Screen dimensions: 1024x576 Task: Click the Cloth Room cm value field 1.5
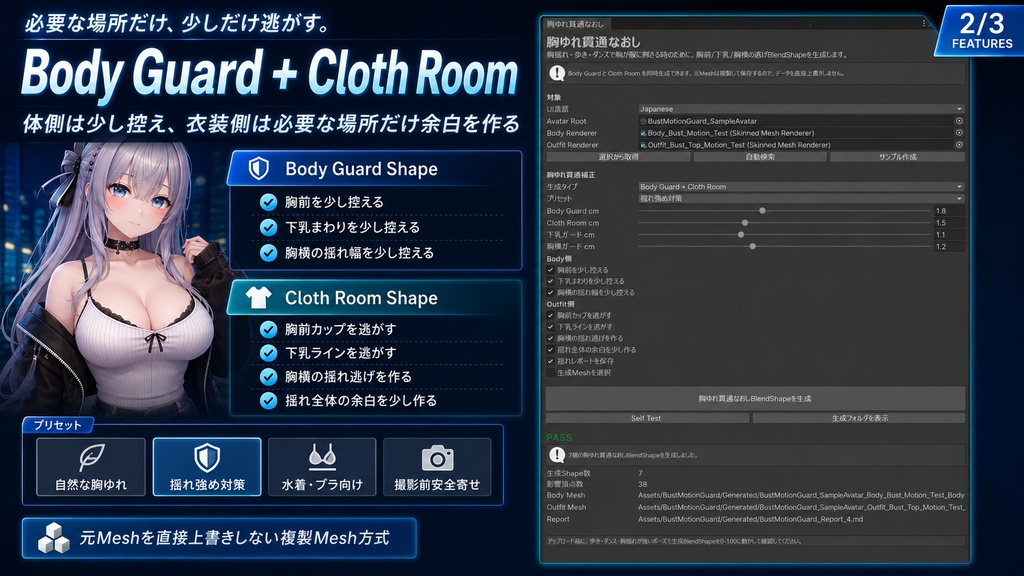click(x=949, y=223)
